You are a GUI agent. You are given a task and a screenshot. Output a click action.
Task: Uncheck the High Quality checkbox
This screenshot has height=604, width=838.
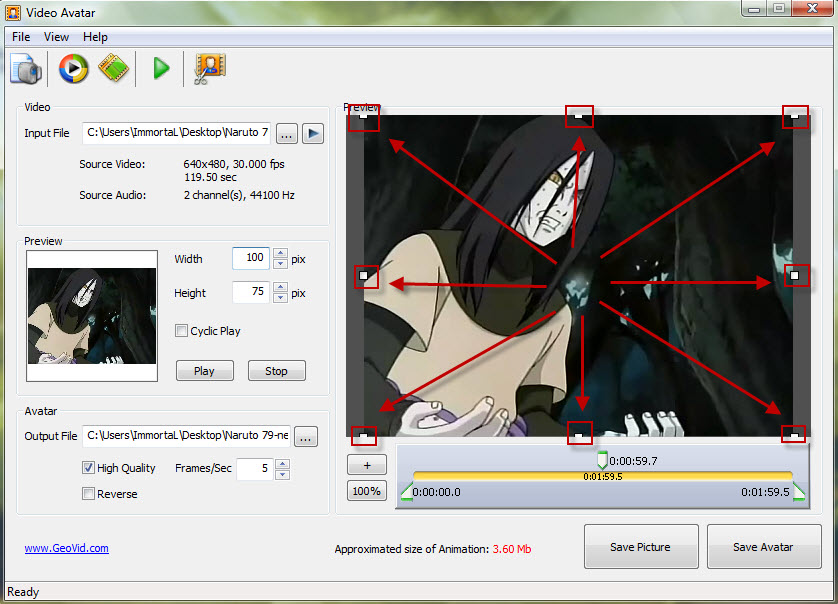88,468
